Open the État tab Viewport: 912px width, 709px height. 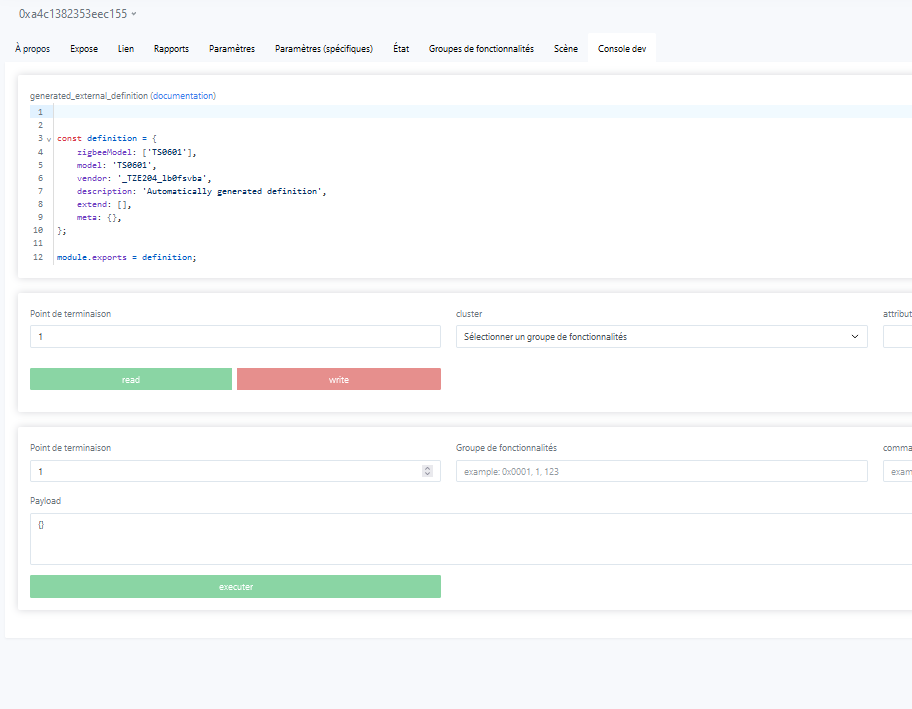tap(401, 49)
